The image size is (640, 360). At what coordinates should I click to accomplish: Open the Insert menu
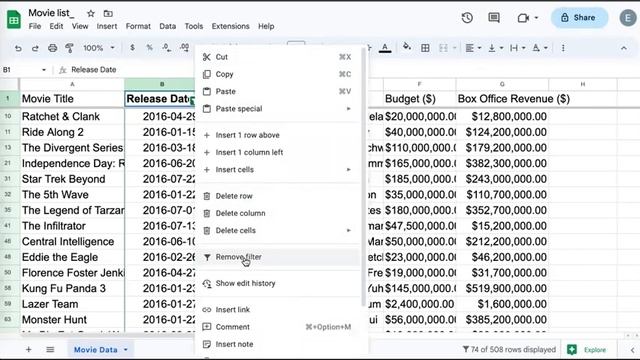(107, 26)
